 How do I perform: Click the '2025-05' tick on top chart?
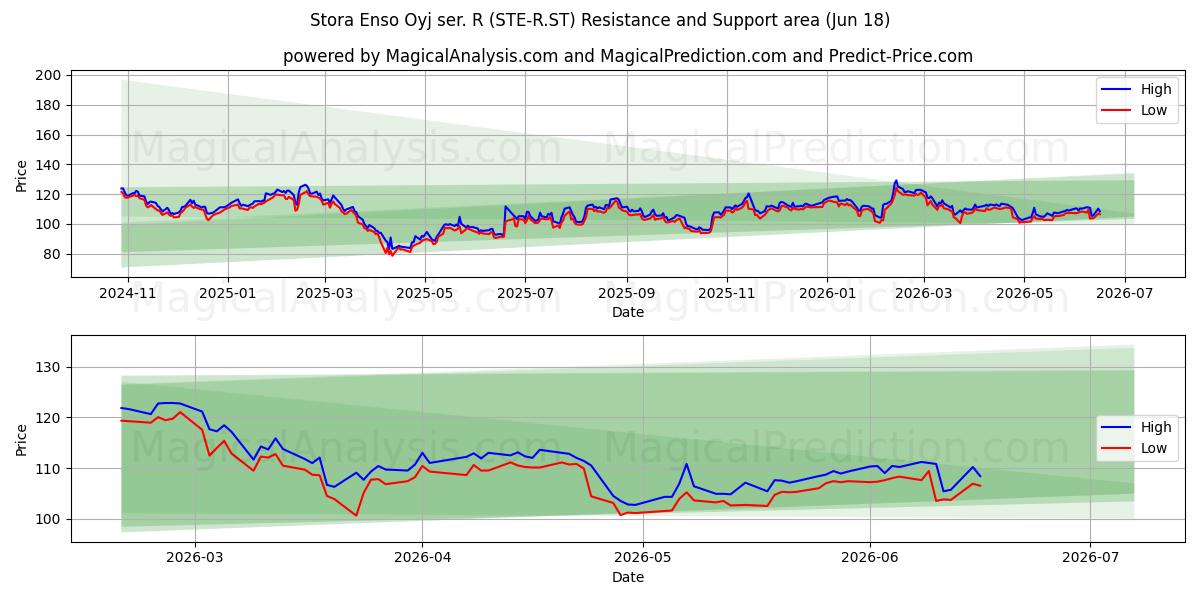tap(425, 295)
